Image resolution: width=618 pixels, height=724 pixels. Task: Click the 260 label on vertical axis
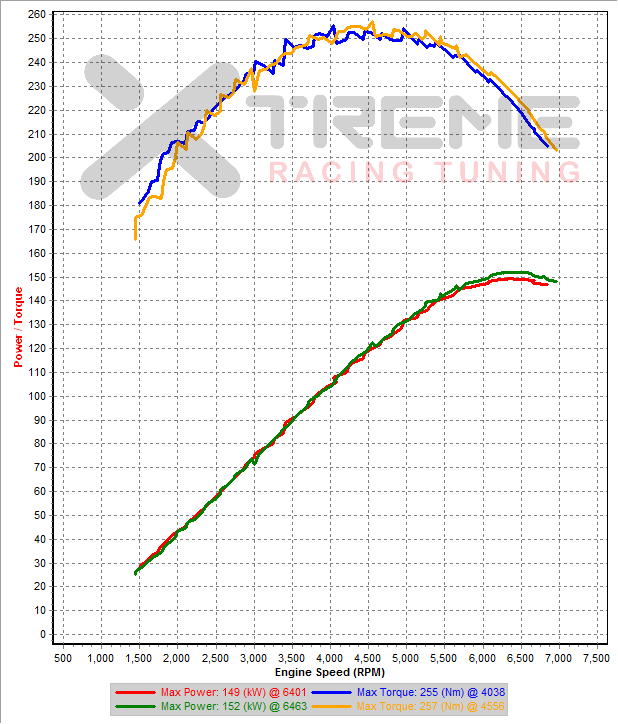[35, 15]
